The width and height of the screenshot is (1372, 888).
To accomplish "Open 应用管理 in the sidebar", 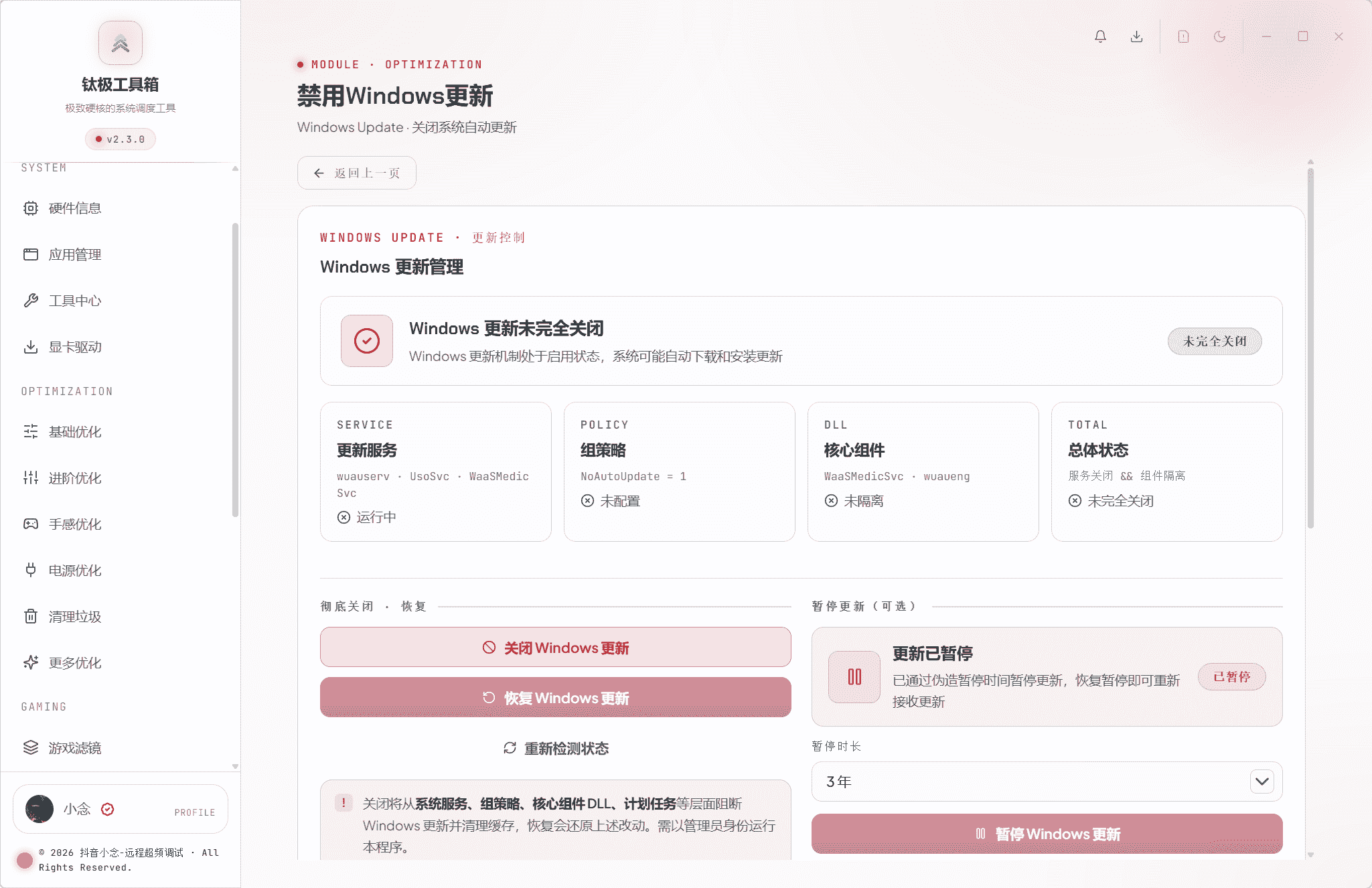I will pos(121,254).
